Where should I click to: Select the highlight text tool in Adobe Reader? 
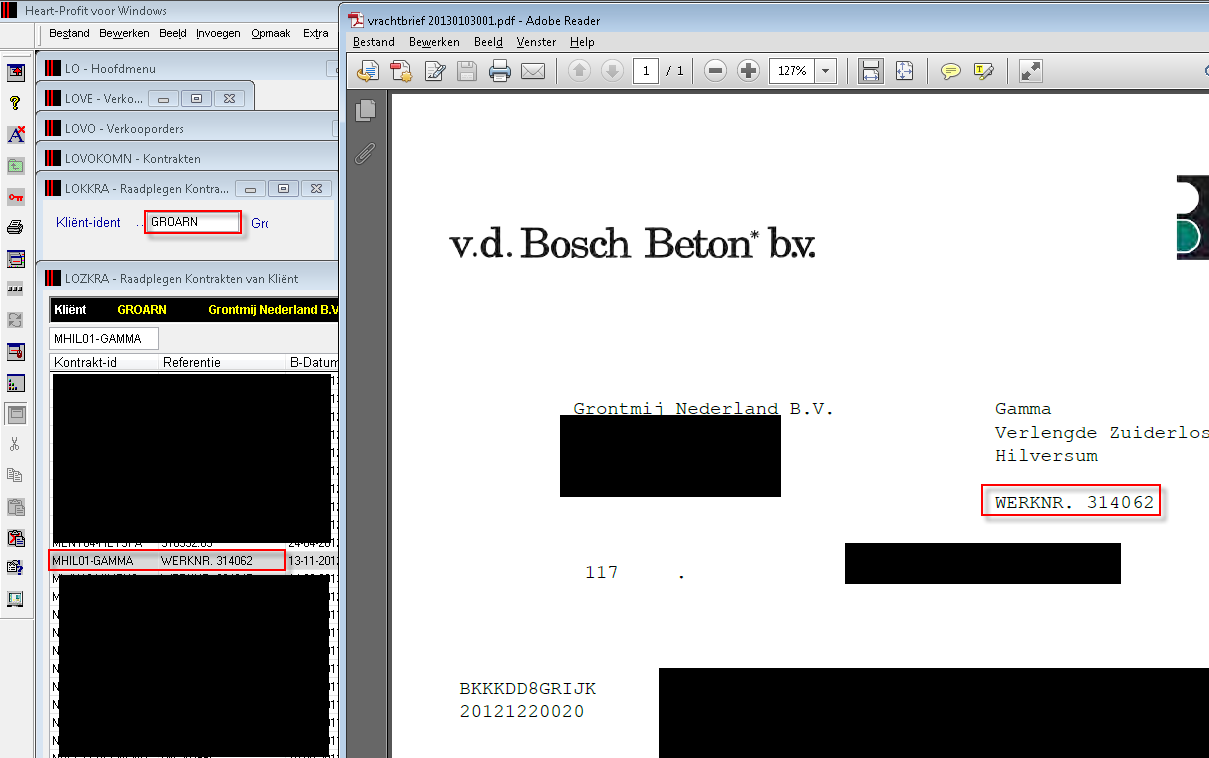pyautogui.click(x=983, y=71)
